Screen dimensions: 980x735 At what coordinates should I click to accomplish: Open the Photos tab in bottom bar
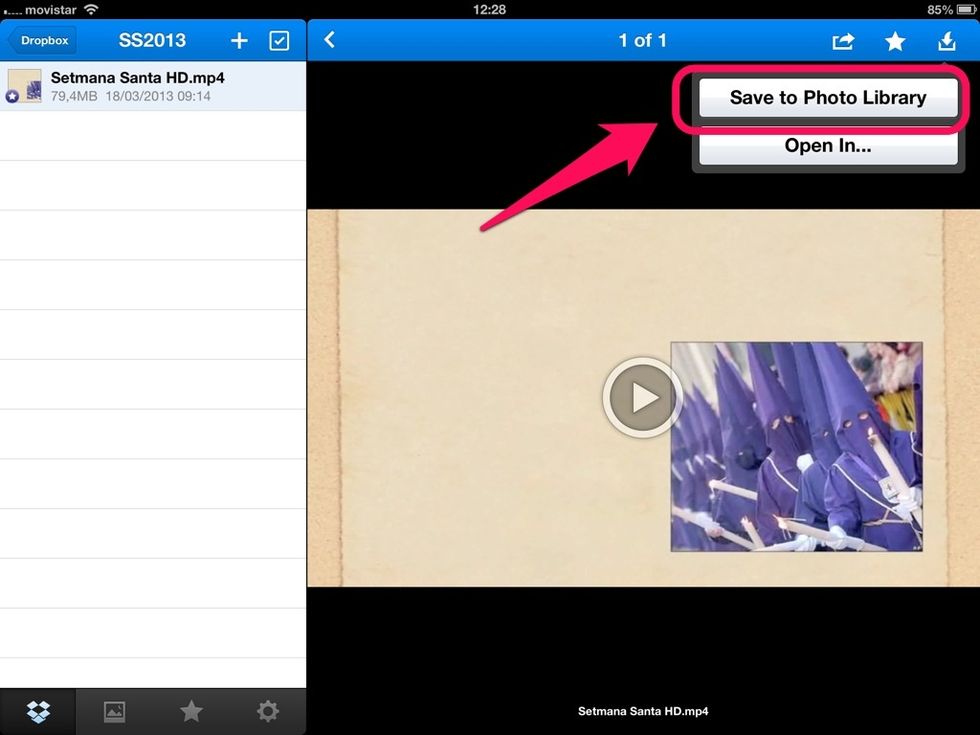point(115,711)
